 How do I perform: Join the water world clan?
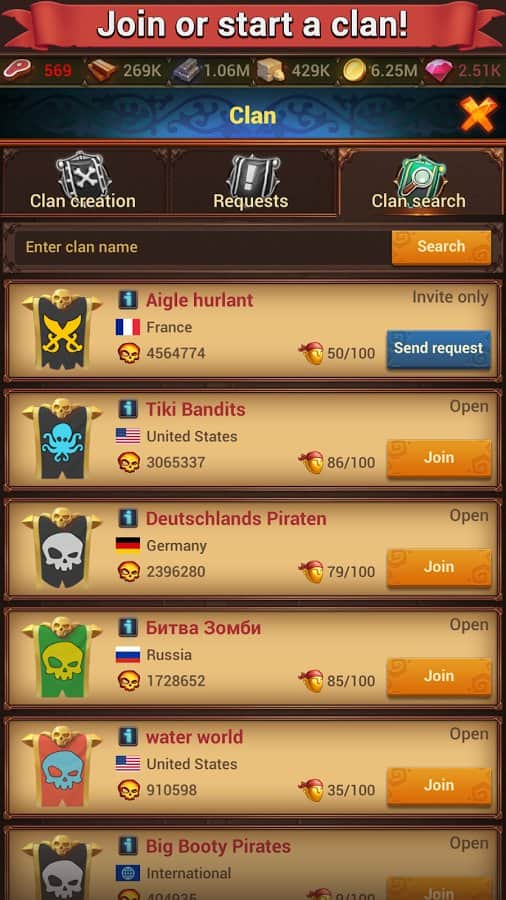(x=439, y=786)
